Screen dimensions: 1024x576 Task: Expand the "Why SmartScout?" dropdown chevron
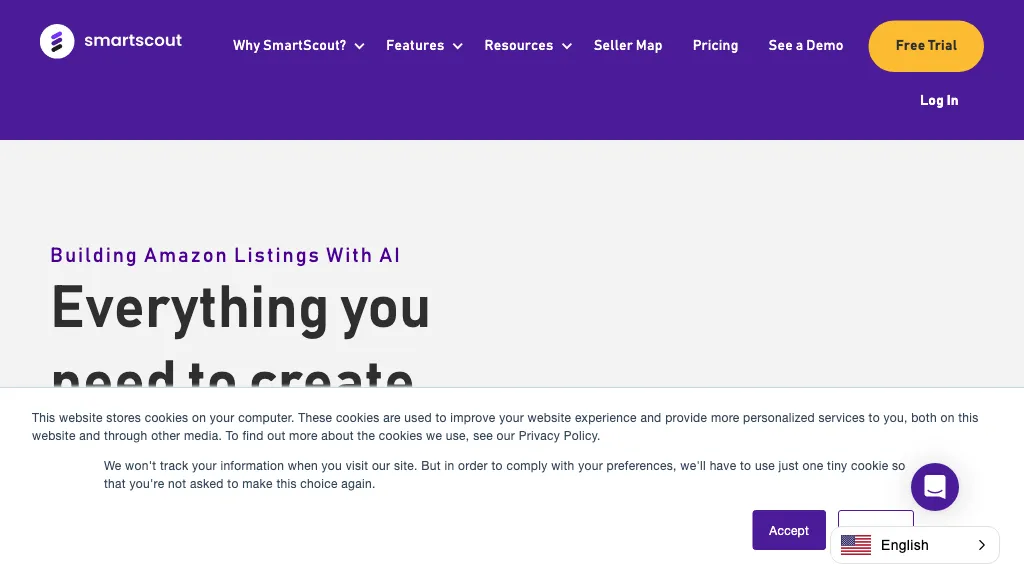(x=359, y=46)
